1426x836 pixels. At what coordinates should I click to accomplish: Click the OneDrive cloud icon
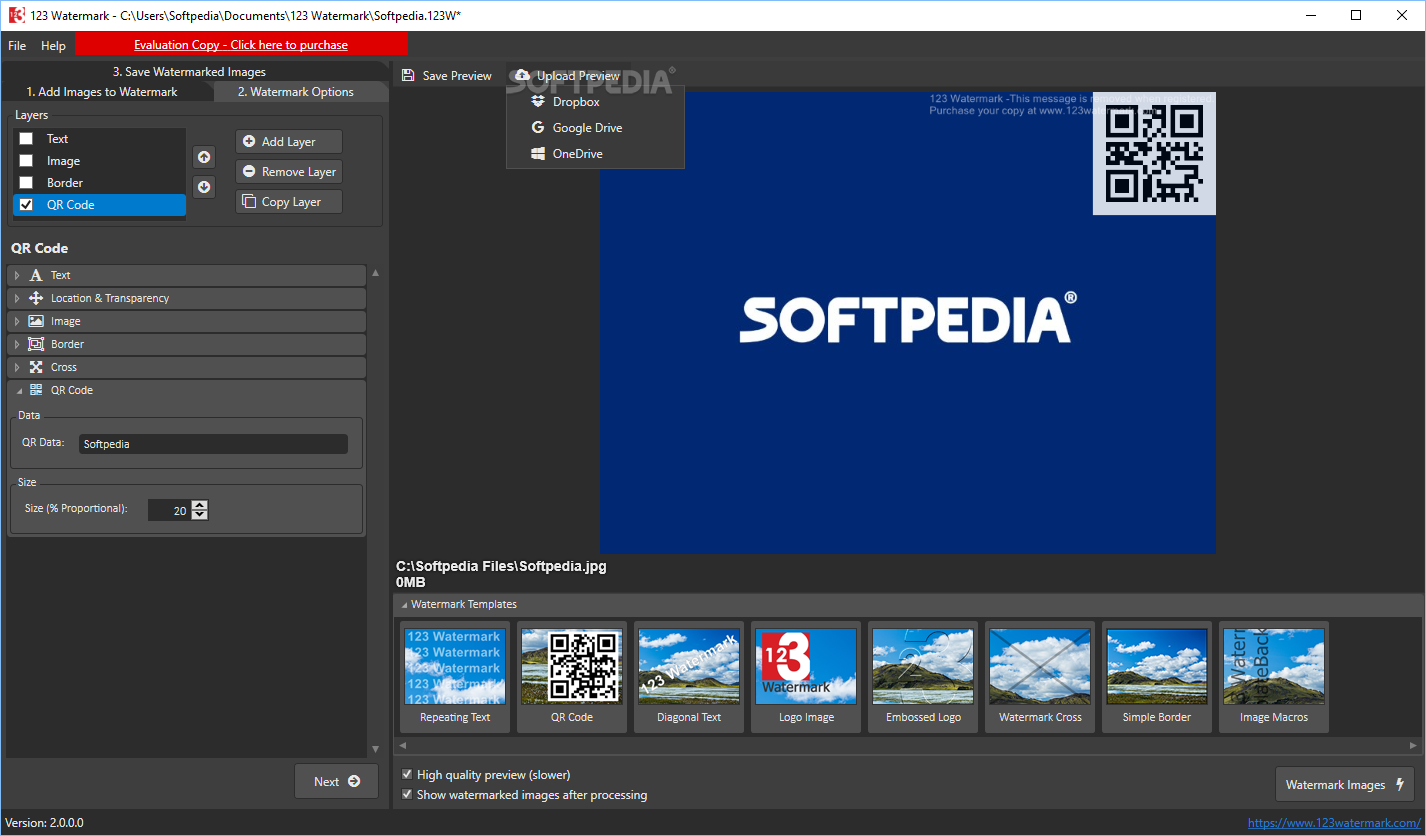coord(538,153)
